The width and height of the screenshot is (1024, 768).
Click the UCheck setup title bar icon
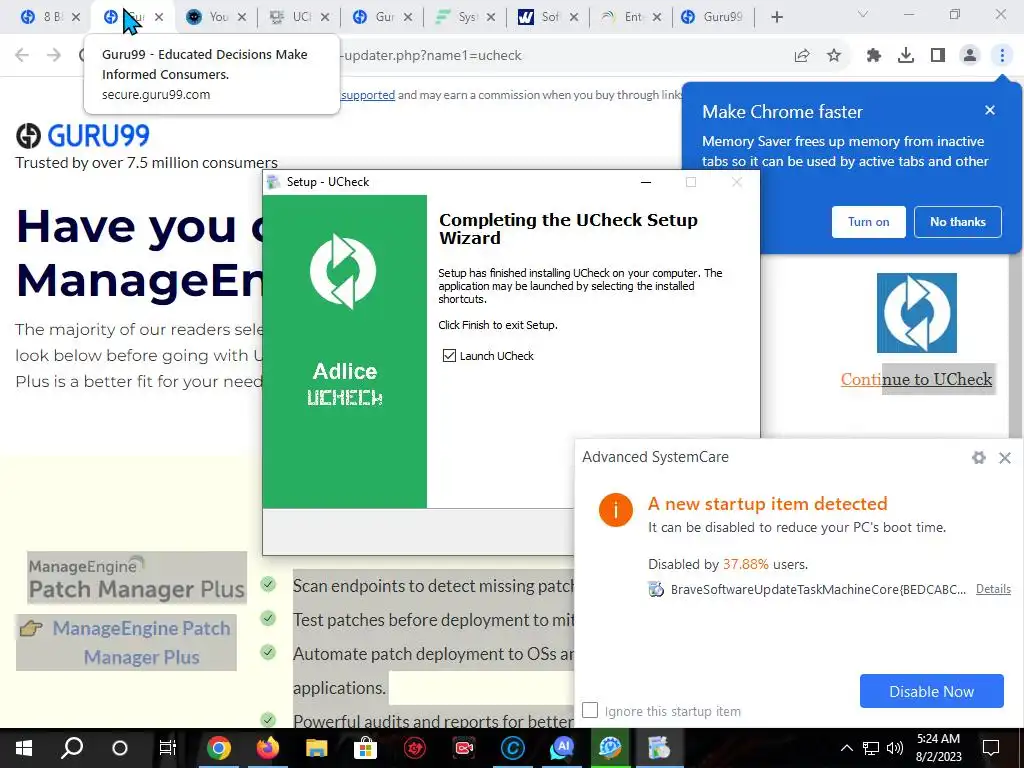tap(273, 182)
